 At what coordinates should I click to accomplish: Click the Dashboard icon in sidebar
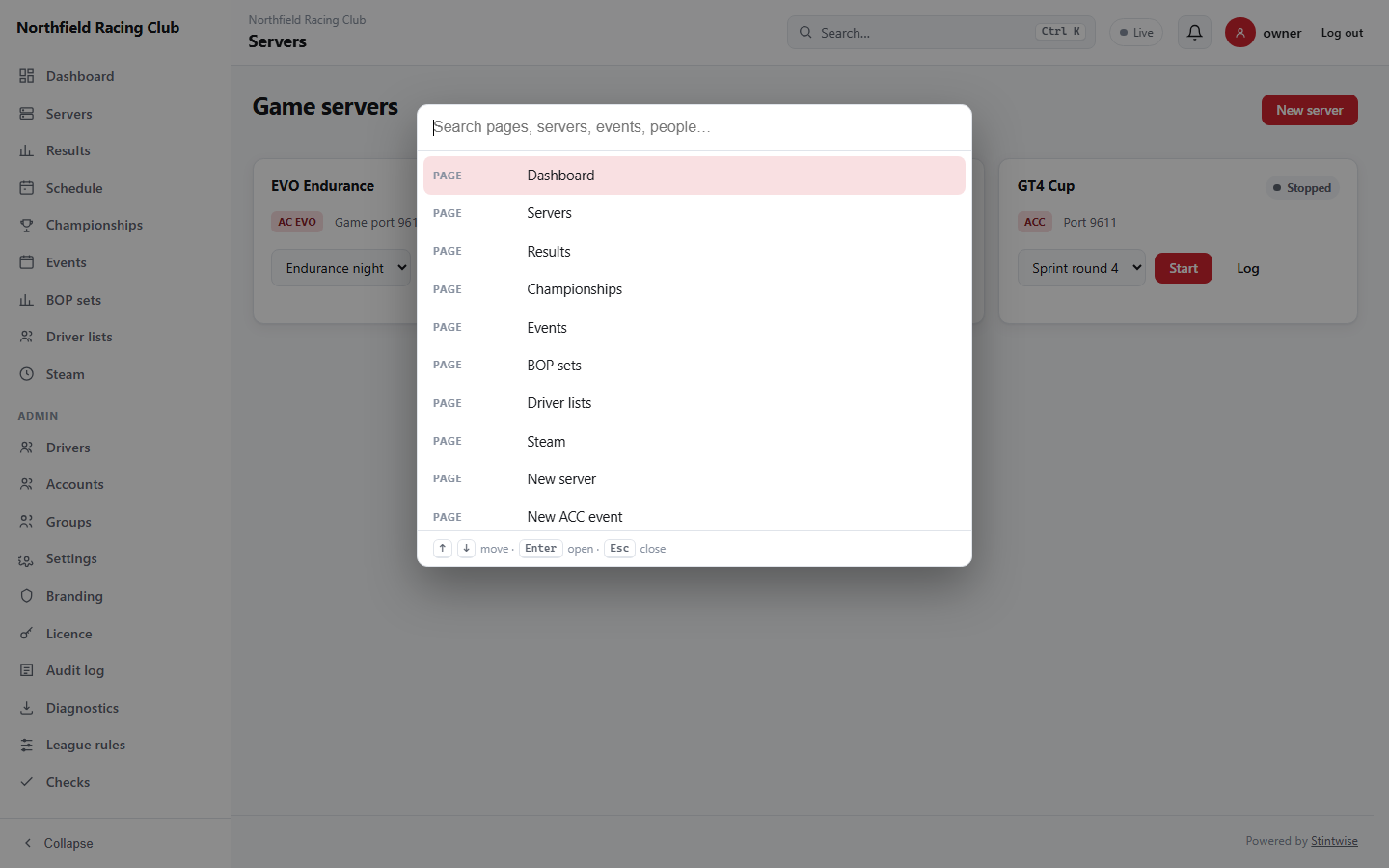[27, 76]
